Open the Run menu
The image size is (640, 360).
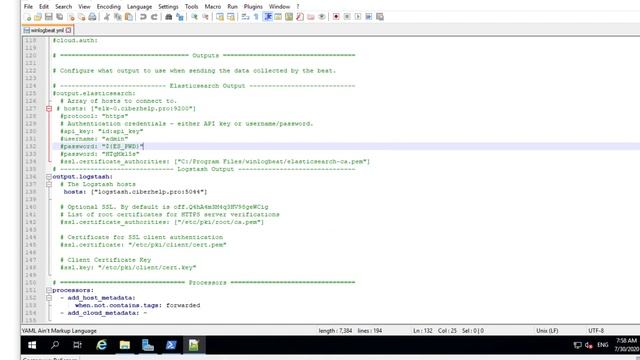(x=232, y=7)
